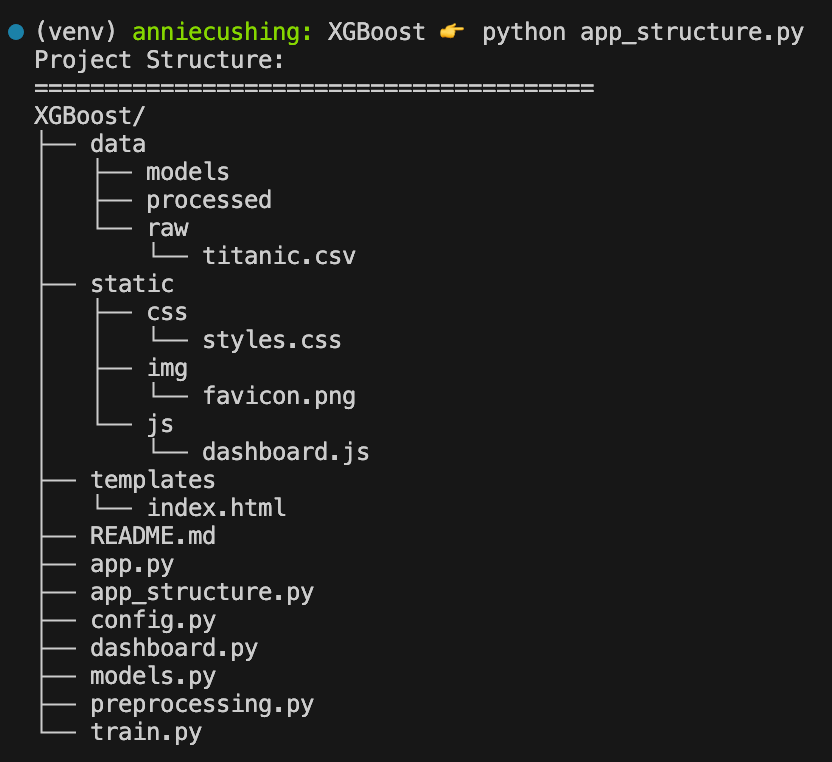Viewport: 832px width, 762px height.
Task: Click 'python app_structure.py' command text
Action: coord(643,32)
